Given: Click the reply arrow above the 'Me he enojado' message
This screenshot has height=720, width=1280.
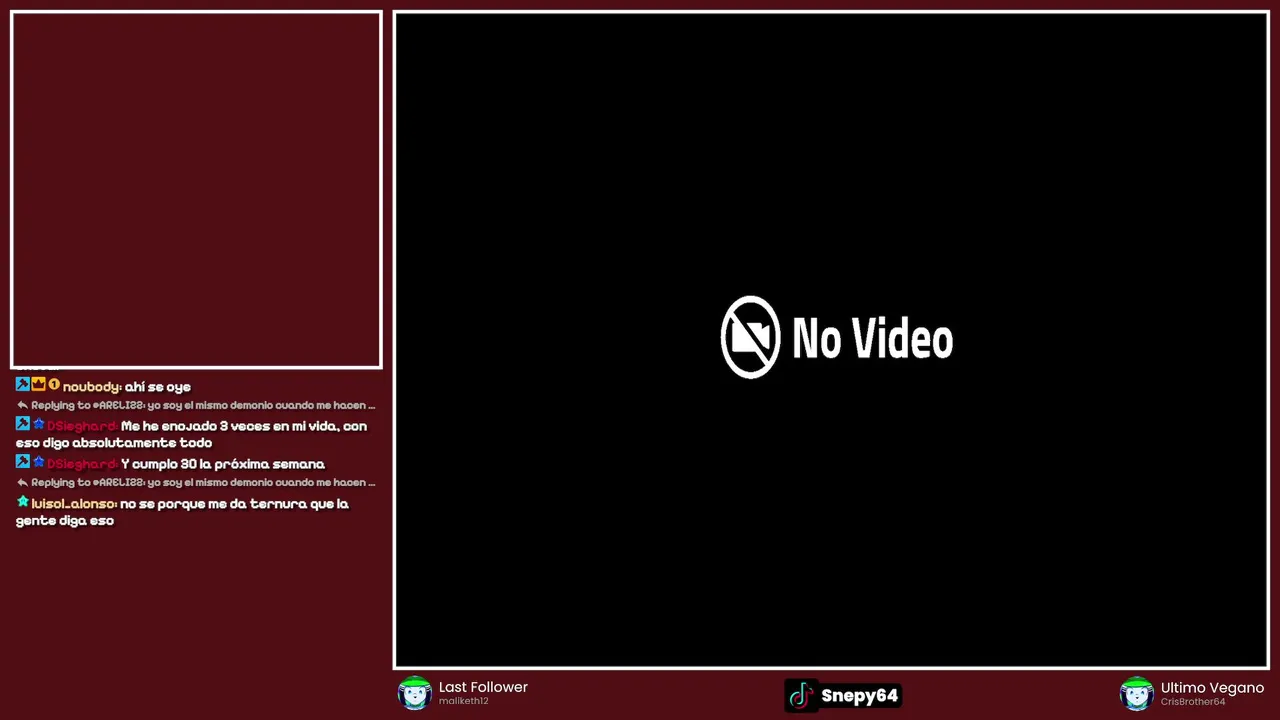Looking at the screenshot, I should [x=22, y=405].
